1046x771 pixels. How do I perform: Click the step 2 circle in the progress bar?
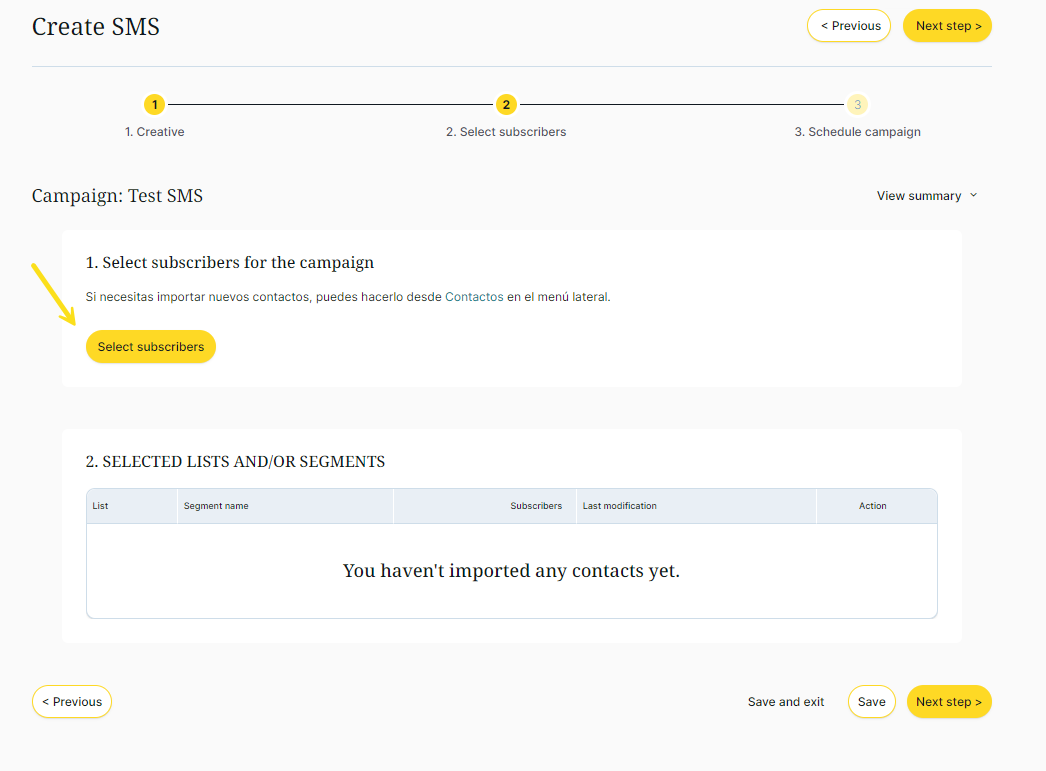[506, 105]
